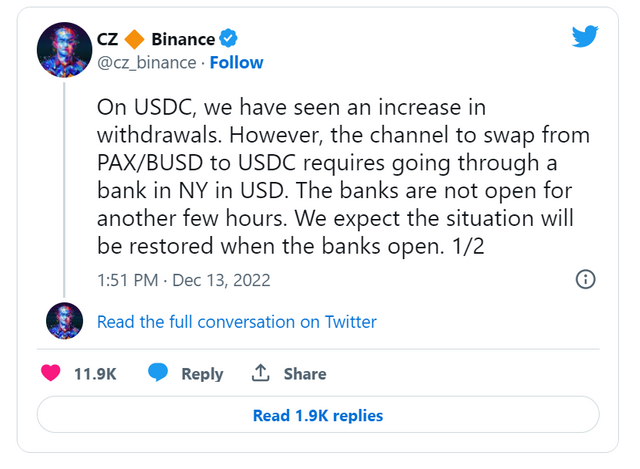Open the 1:51 PM Dec 13 timestamp
640x469 pixels.
click(x=183, y=280)
